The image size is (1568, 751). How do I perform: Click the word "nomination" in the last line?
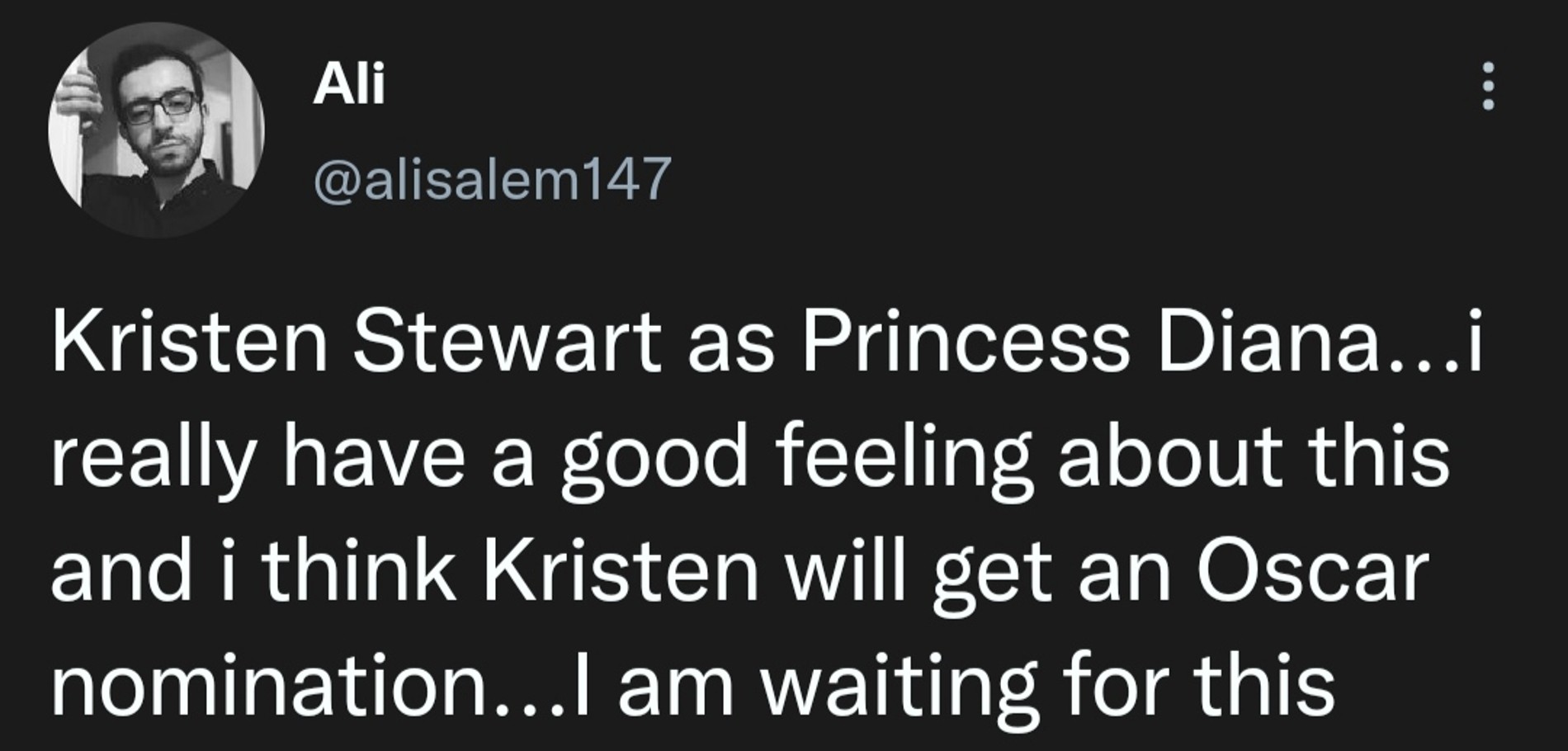coord(271,687)
